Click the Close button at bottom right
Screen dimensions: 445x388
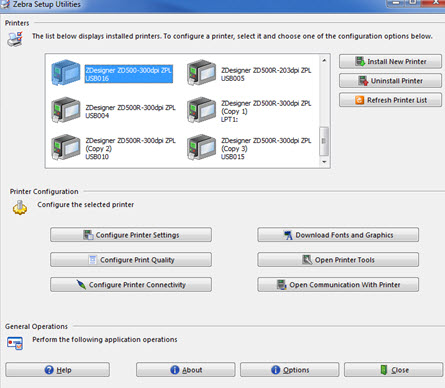(x=394, y=370)
